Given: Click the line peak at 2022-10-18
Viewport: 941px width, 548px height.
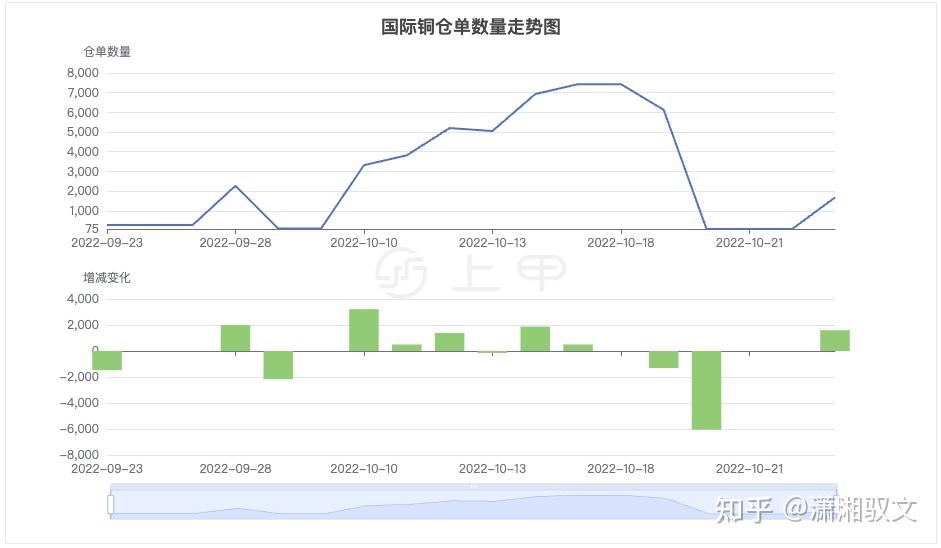Looking at the screenshot, I should coord(621,84).
